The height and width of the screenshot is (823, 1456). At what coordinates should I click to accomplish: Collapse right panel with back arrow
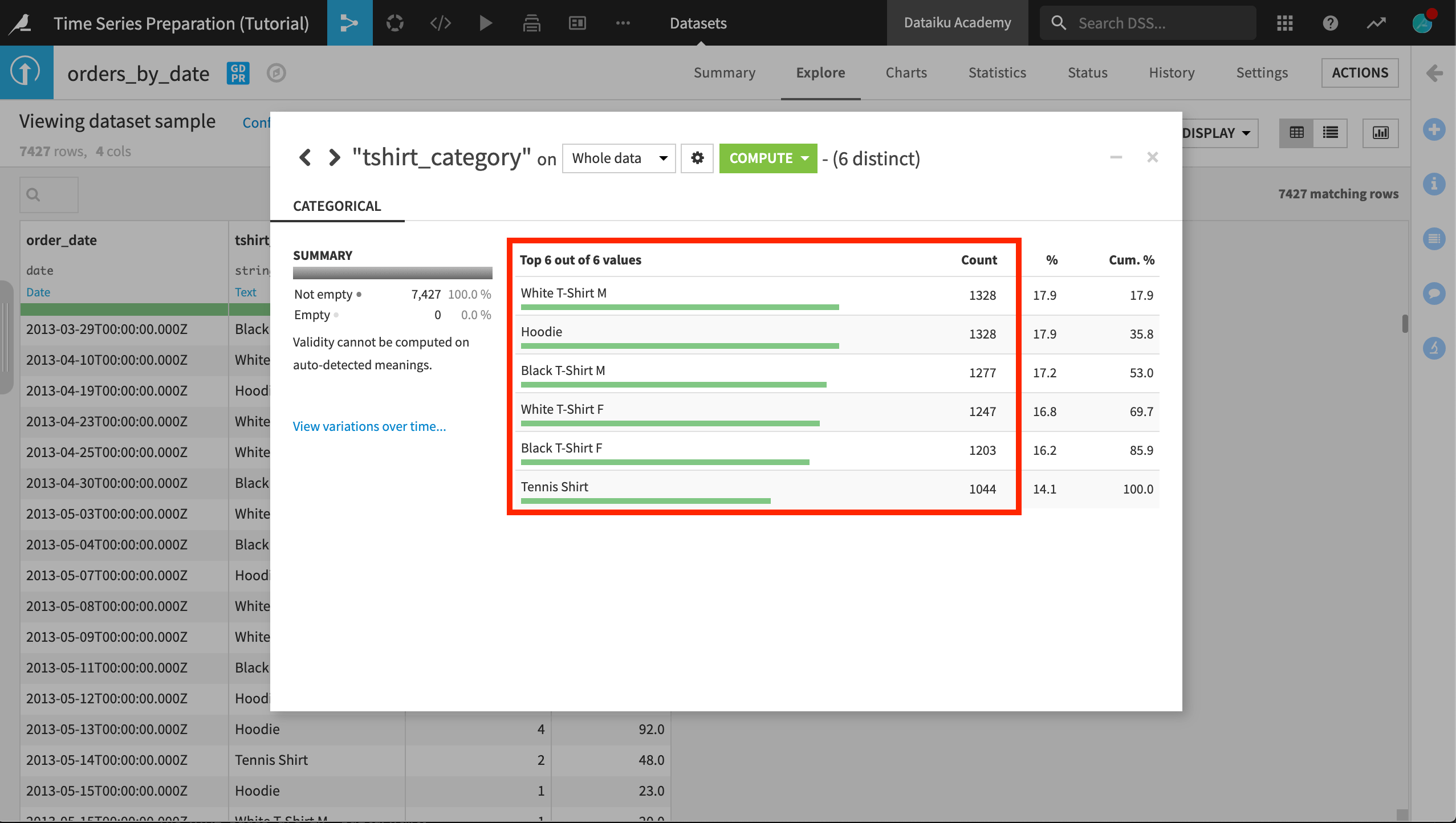[x=1434, y=73]
